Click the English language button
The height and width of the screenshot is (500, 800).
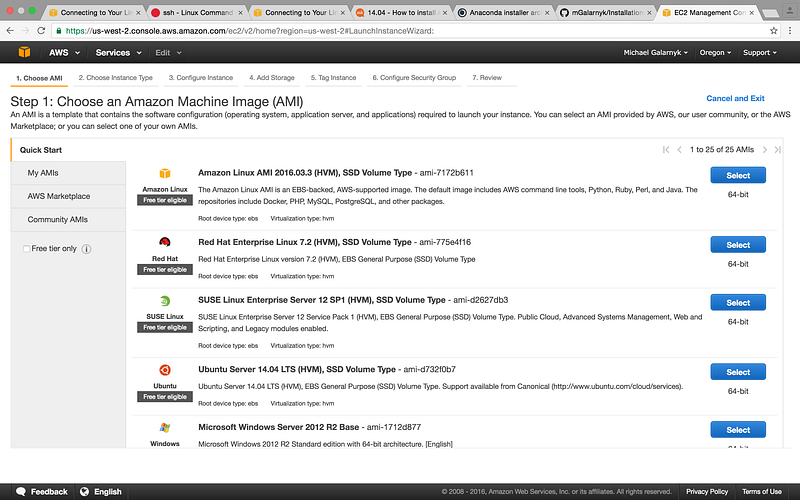point(101,491)
